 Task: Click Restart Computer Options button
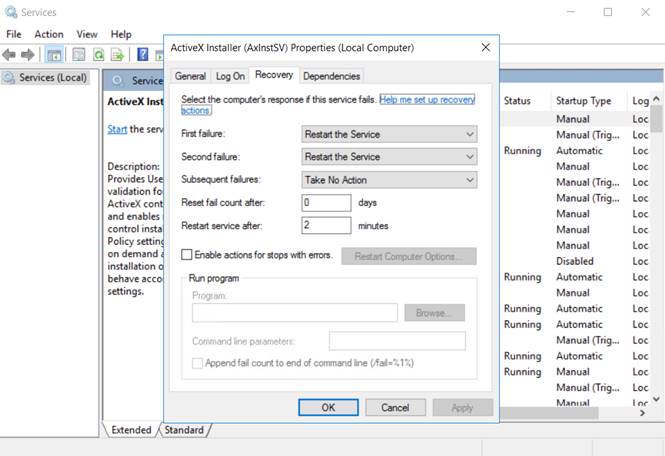pos(409,257)
